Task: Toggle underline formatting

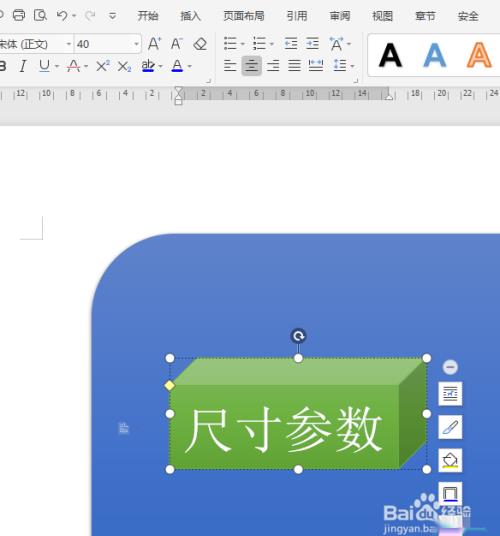Action: click(44, 66)
